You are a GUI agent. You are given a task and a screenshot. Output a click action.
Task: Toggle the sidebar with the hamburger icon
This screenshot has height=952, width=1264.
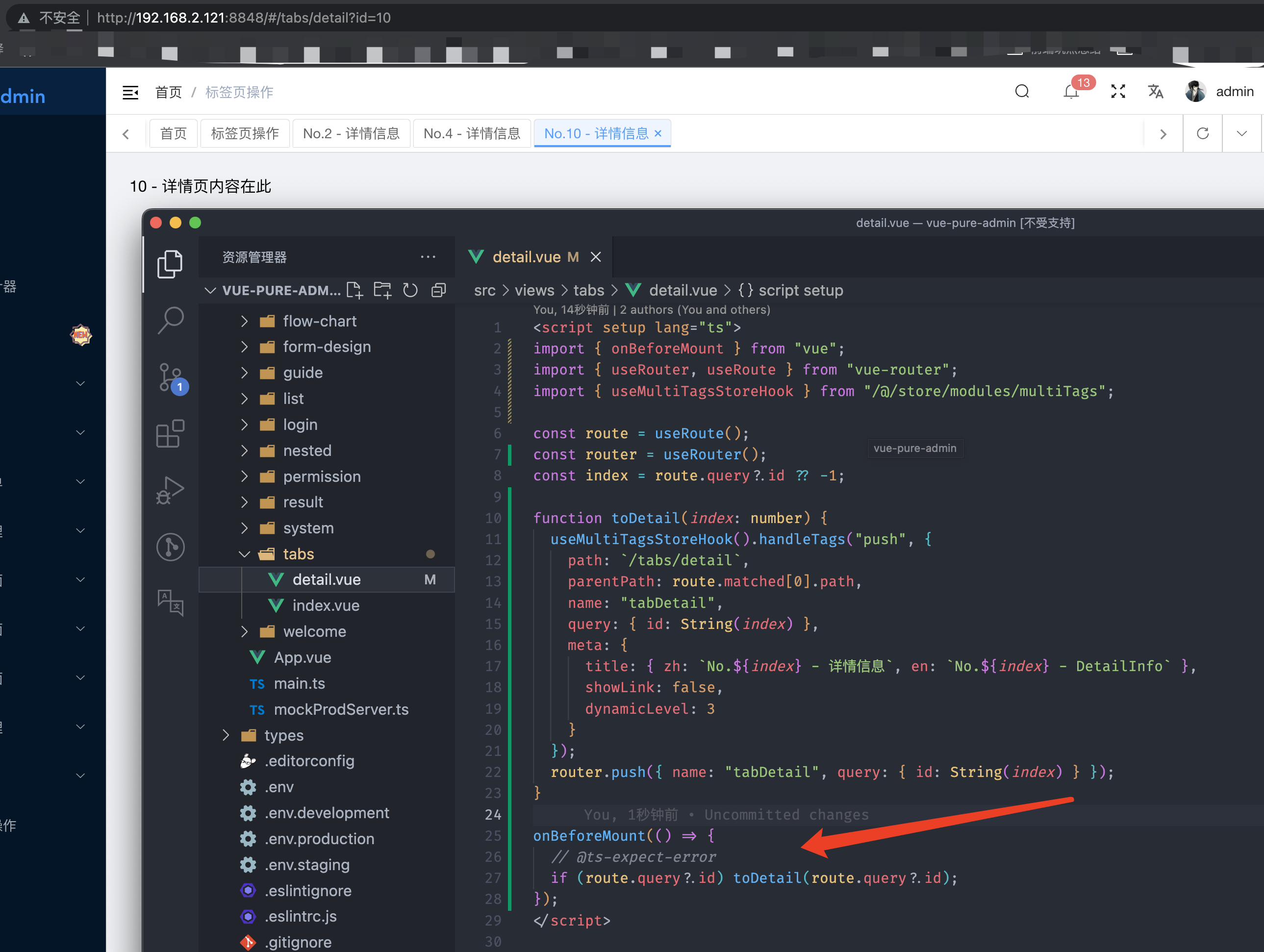pos(130,92)
